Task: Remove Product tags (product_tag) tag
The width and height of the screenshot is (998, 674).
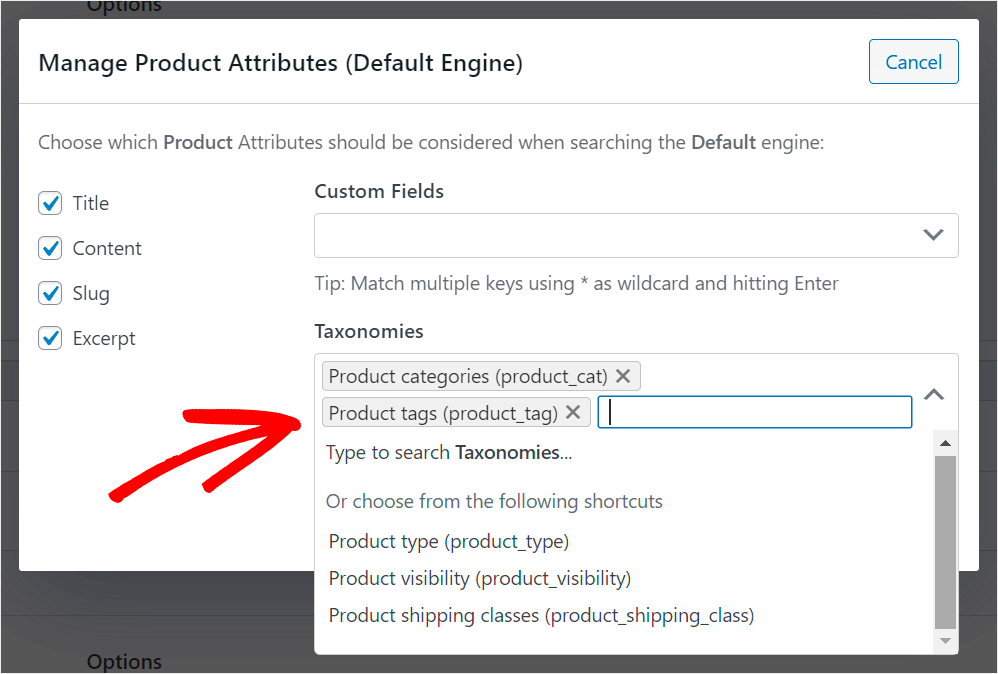Action: point(573,412)
